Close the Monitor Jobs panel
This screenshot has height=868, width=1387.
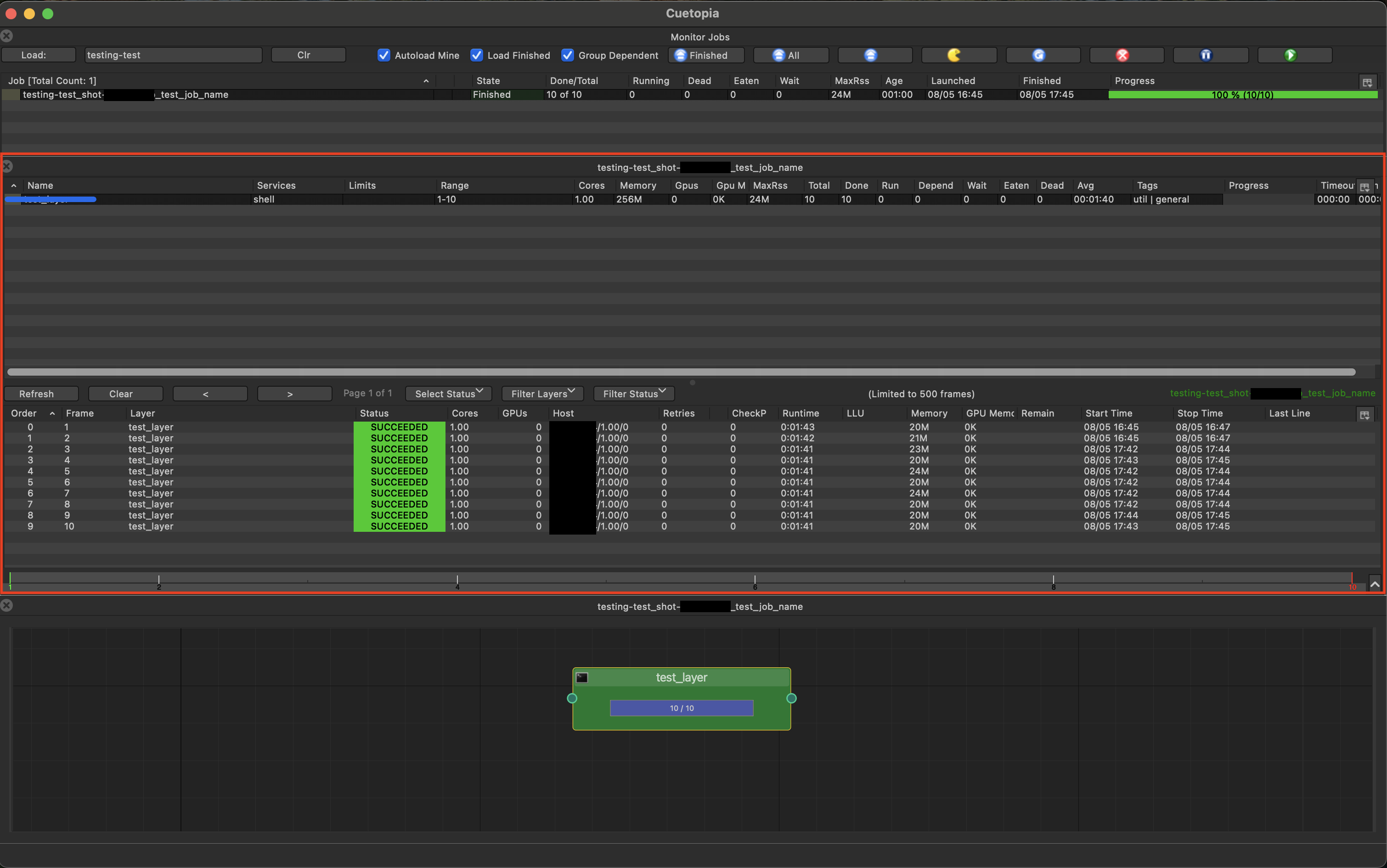click(7, 36)
